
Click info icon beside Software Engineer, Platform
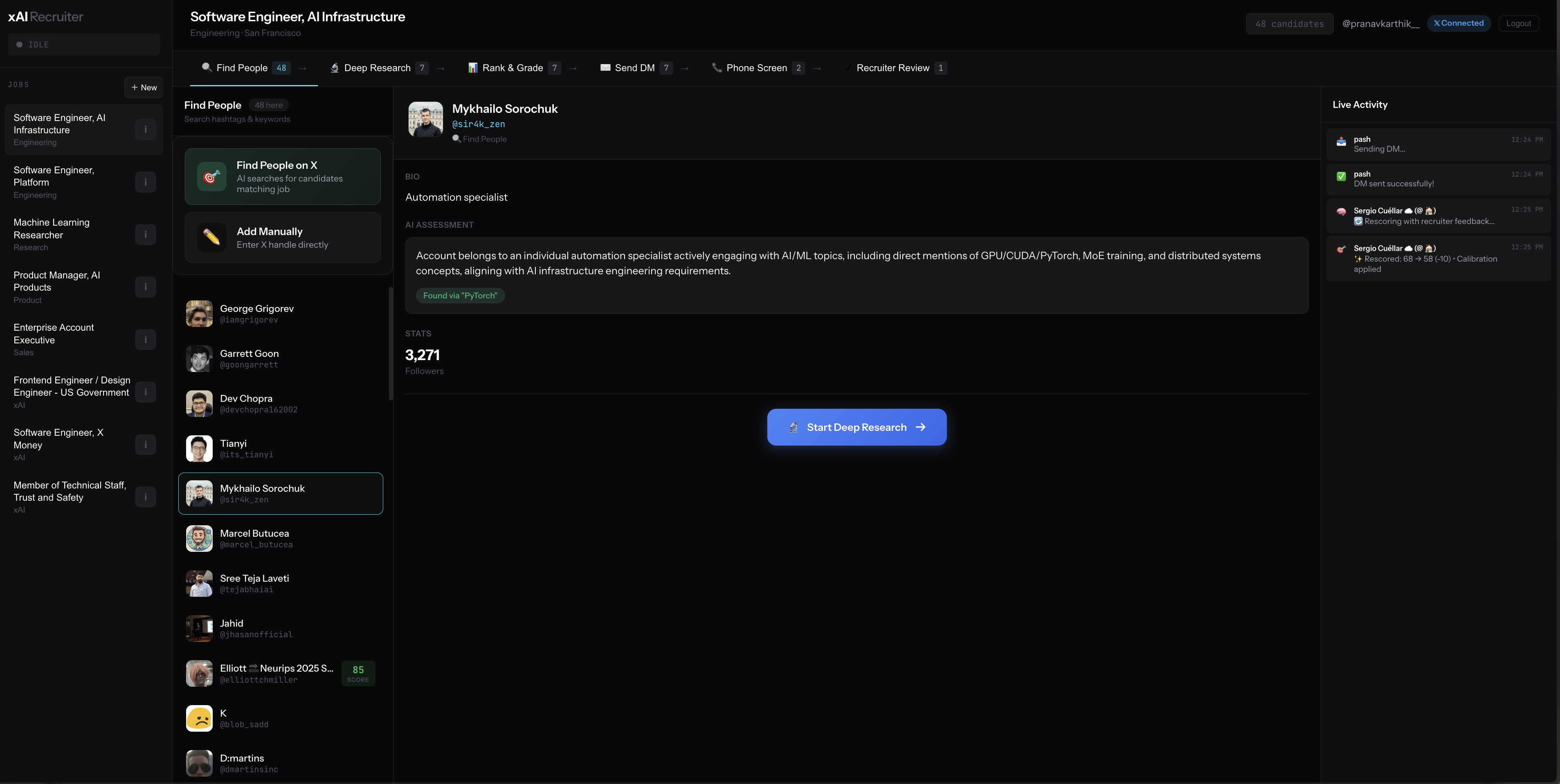tap(145, 182)
